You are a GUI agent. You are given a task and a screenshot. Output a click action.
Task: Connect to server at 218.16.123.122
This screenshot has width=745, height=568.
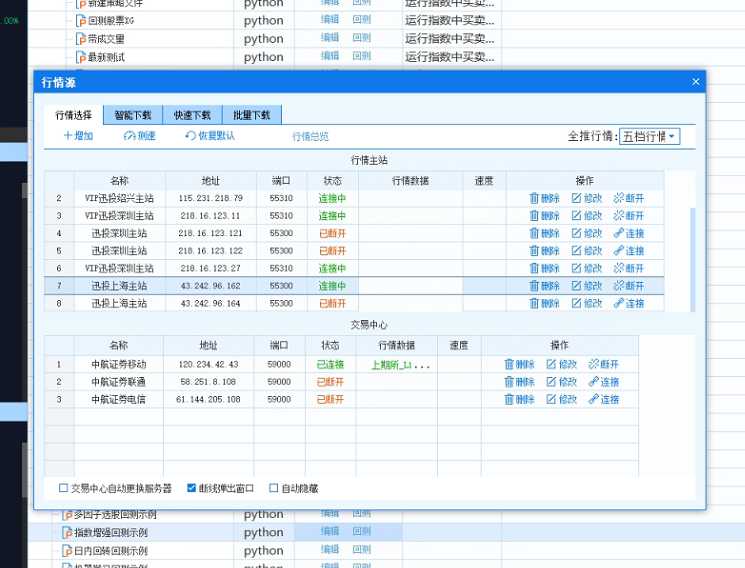coord(629,251)
